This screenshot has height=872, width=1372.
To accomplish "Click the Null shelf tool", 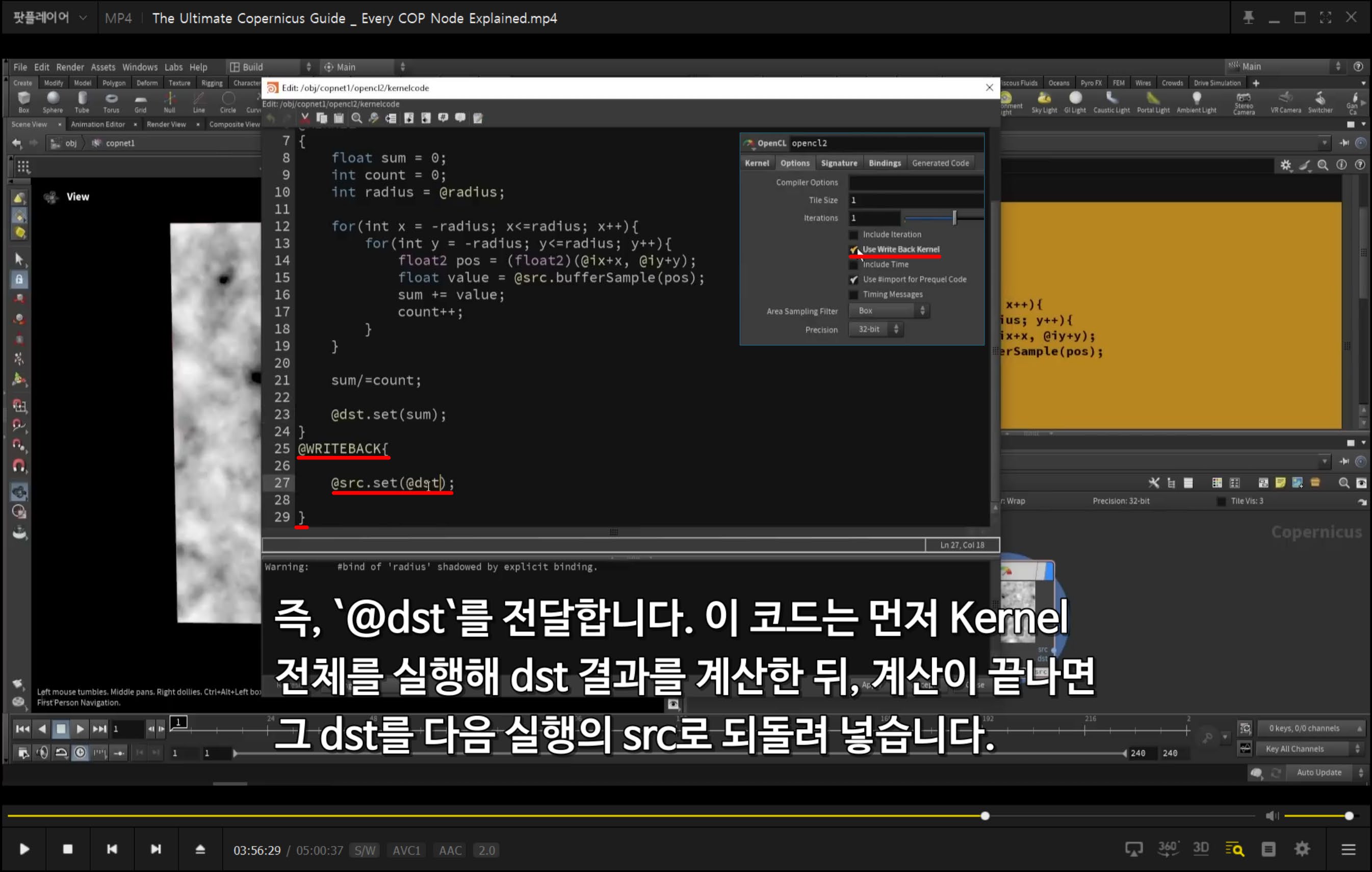I will (x=170, y=101).
